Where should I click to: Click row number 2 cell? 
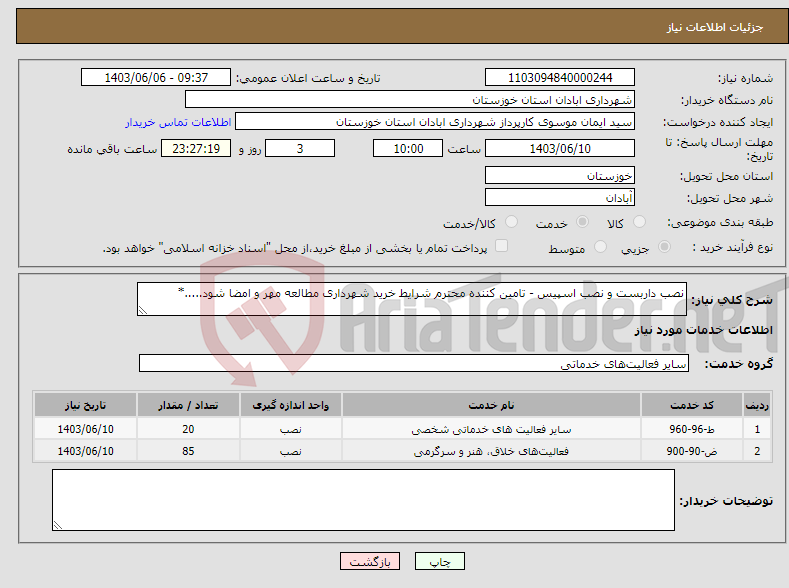click(757, 451)
